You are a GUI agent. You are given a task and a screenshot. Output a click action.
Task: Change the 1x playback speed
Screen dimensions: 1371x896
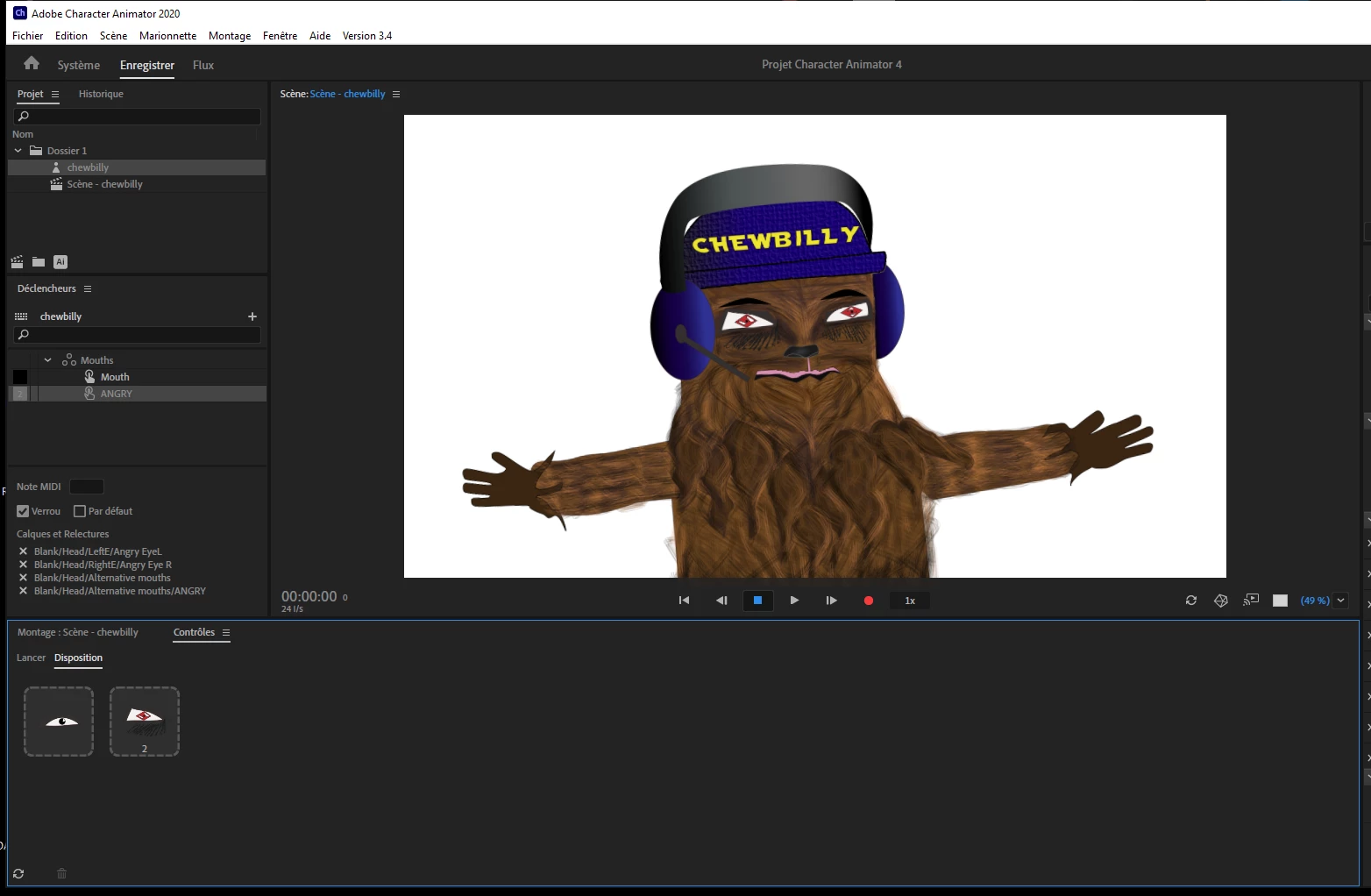click(910, 601)
